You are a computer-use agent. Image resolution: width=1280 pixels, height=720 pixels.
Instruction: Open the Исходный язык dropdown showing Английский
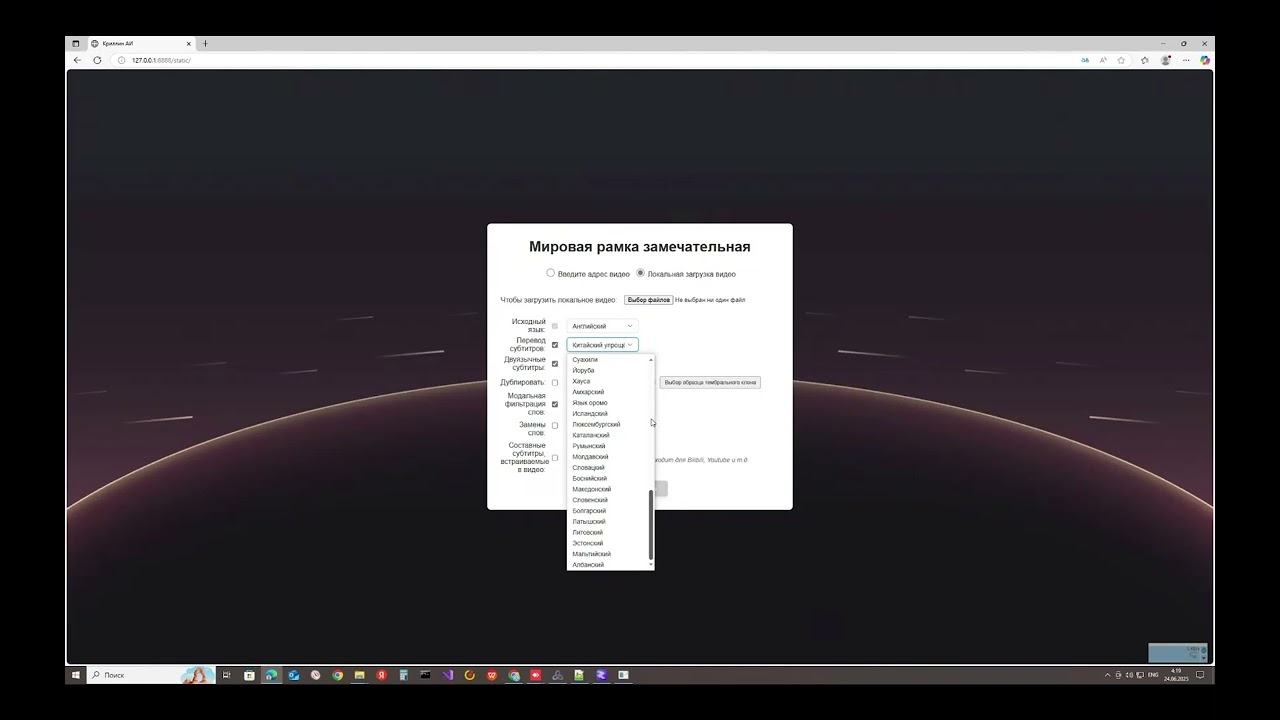coord(602,326)
